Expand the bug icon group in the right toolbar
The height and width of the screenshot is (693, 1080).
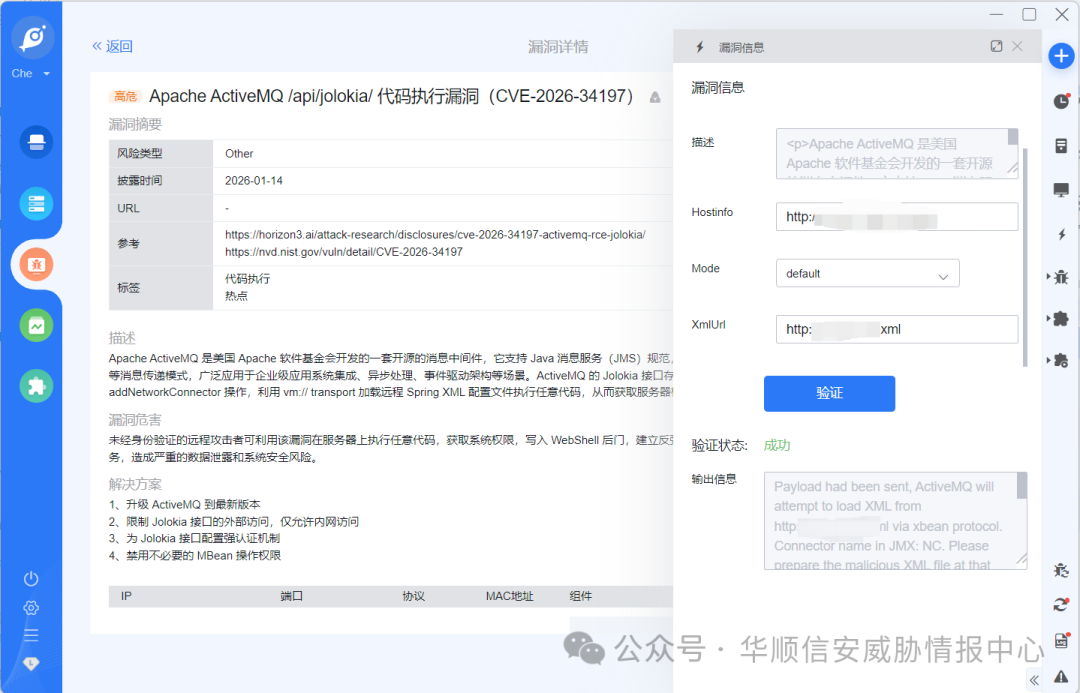click(x=1058, y=277)
